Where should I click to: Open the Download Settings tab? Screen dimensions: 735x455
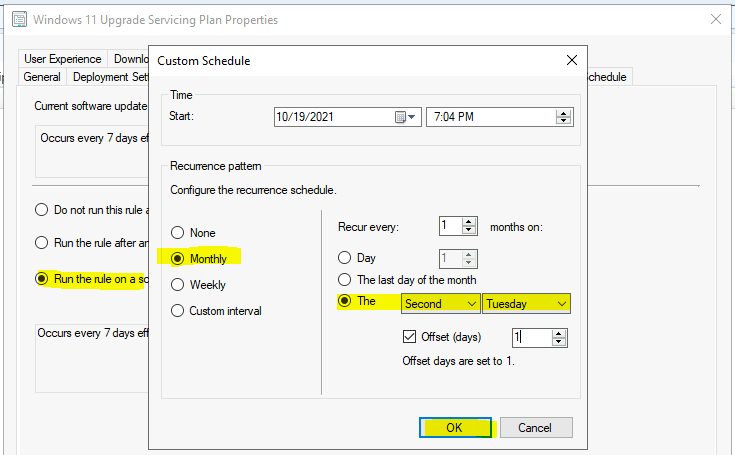[x=129, y=59]
